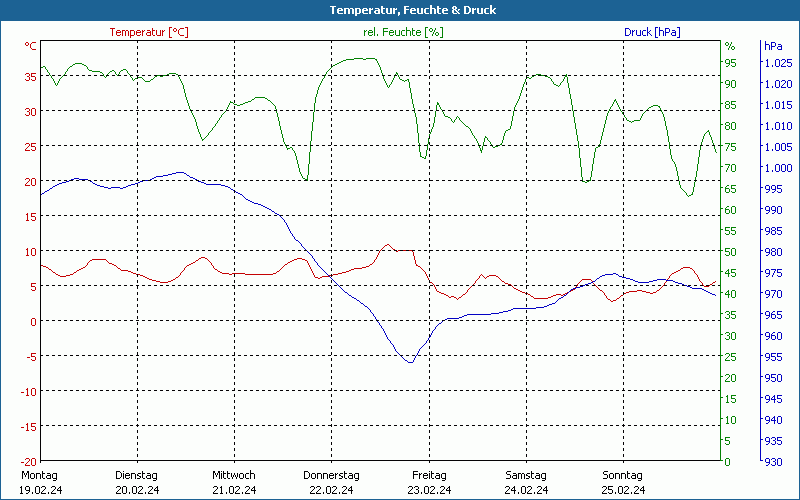
Task: Click the pressure axis value "945"
Action: click(x=773, y=398)
